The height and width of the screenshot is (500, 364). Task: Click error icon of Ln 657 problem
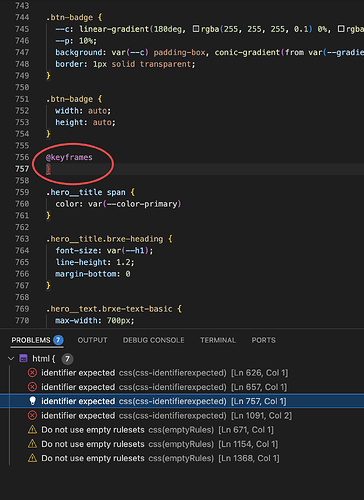(x=32, y=387)
